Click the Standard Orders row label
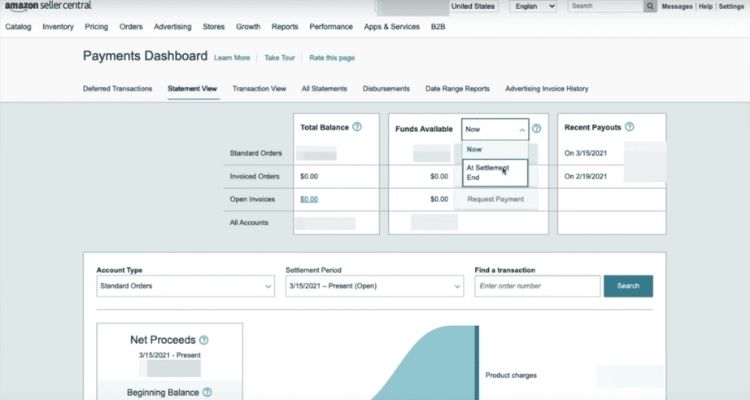The width and height of the screenshot is (750, 400). 256,153
